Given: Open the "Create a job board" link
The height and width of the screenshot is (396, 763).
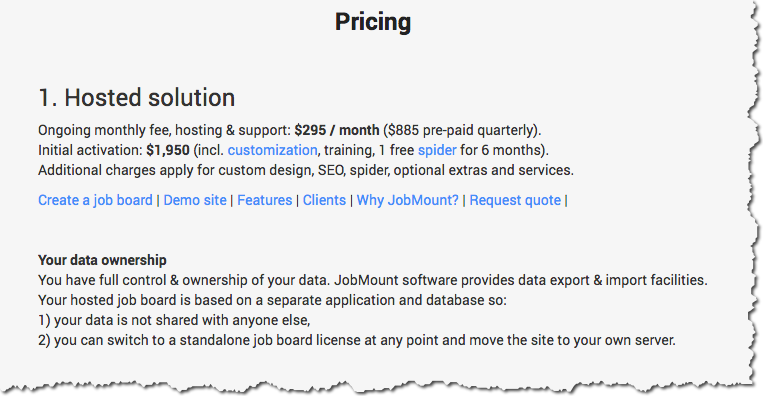Looking at the screenshot, I should [95, 200].
